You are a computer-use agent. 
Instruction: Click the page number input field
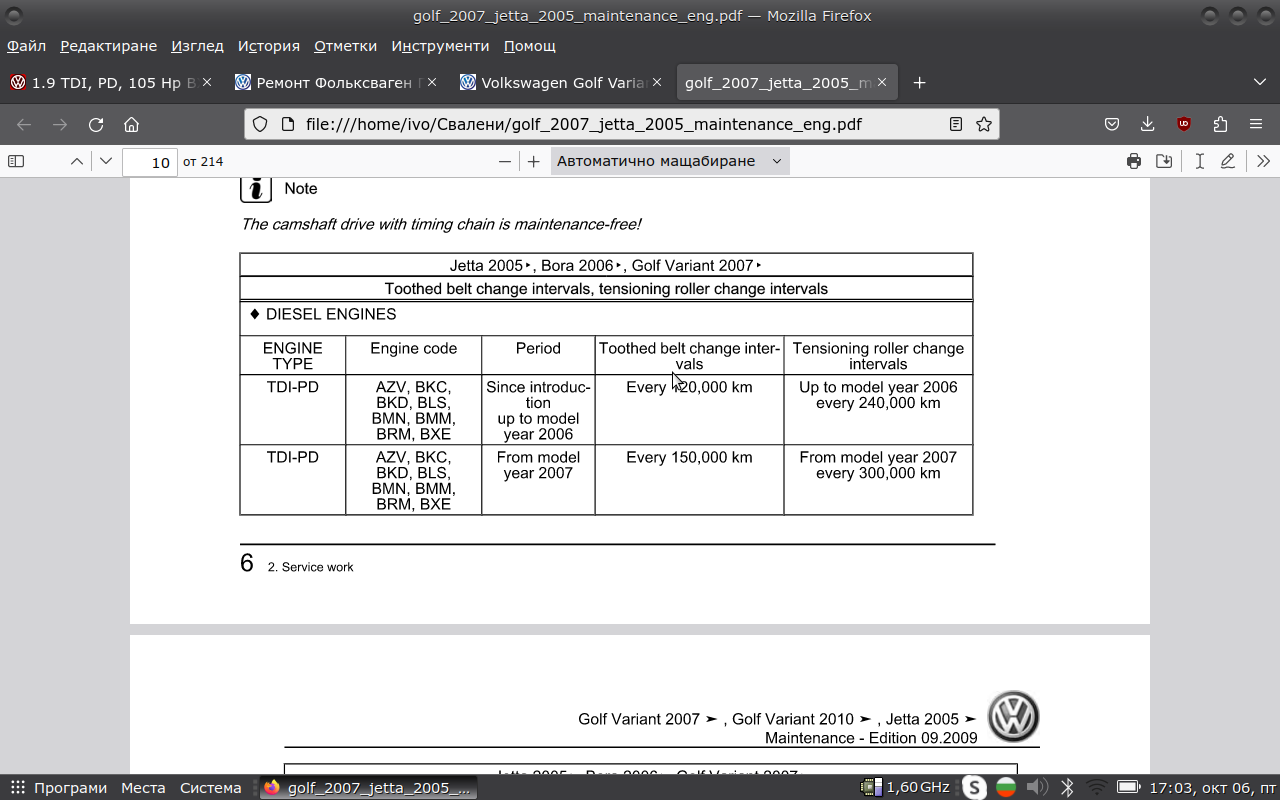click(150, 162)
